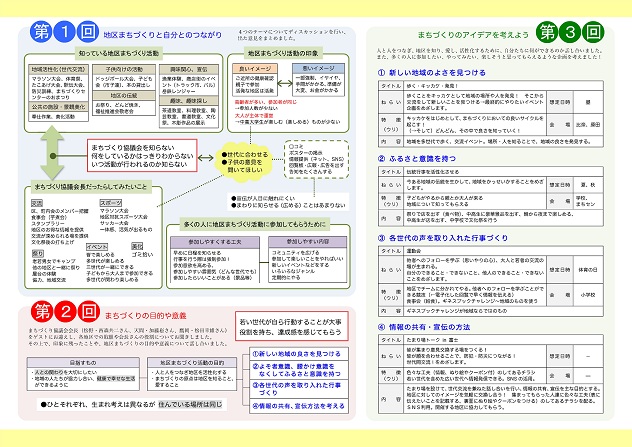Image resolution: width=632 pixels, height=447 pixels.
Task: Click the '内容' label cell in table ④
Action: click(391, 399)
